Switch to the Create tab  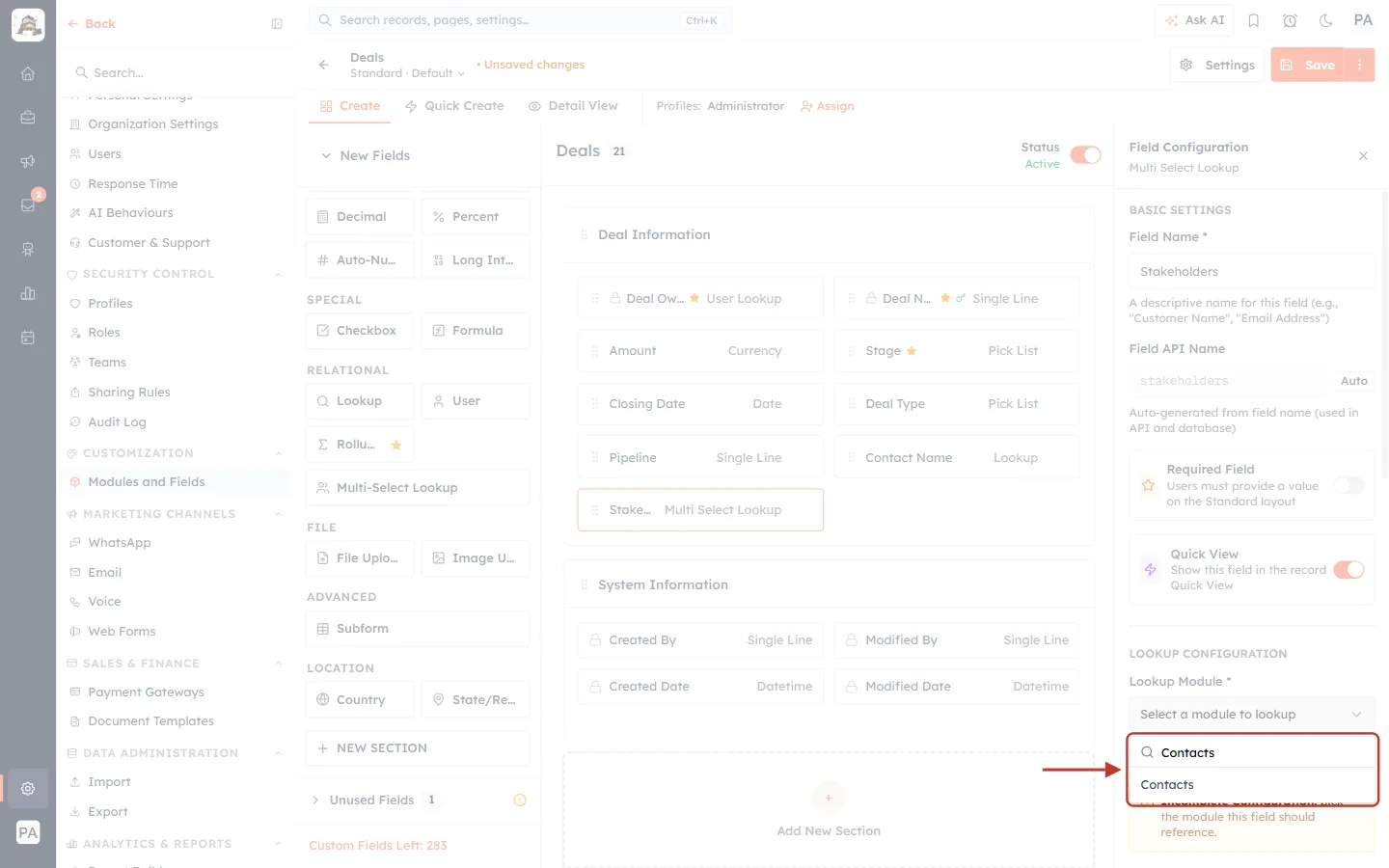tap(350, 106)
